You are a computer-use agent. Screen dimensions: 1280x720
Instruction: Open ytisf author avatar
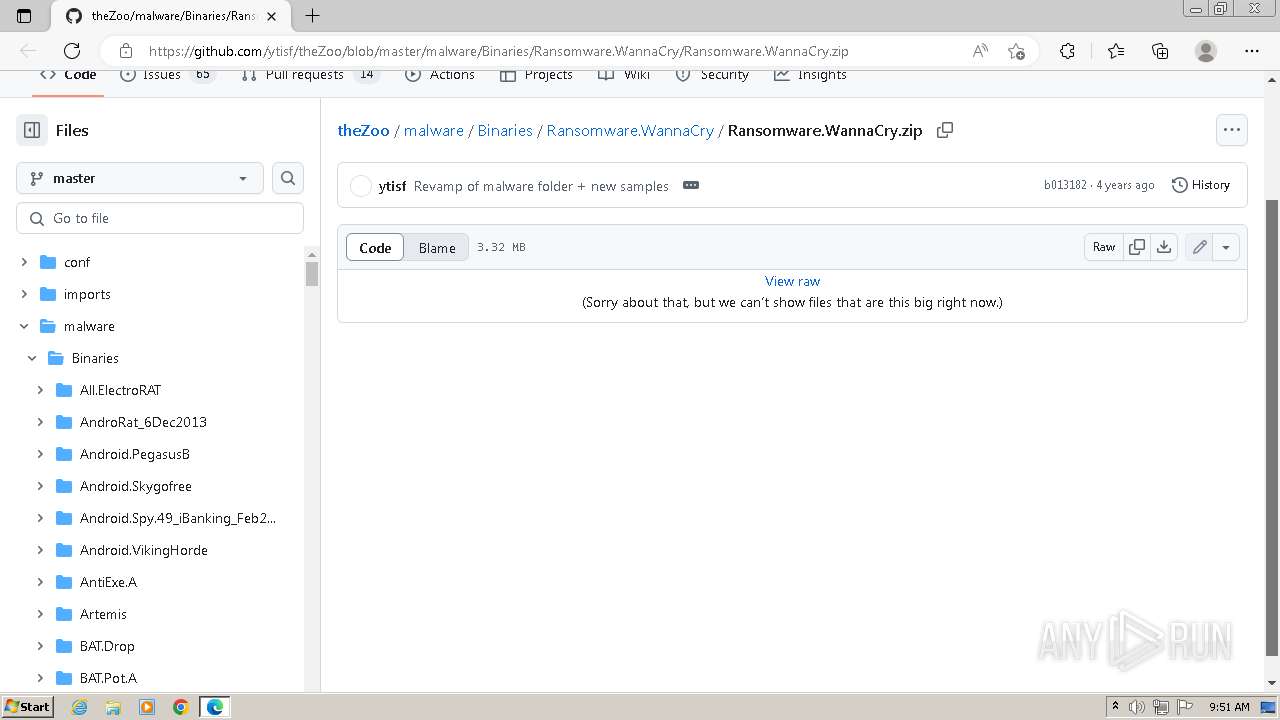[x=361, y=185]
